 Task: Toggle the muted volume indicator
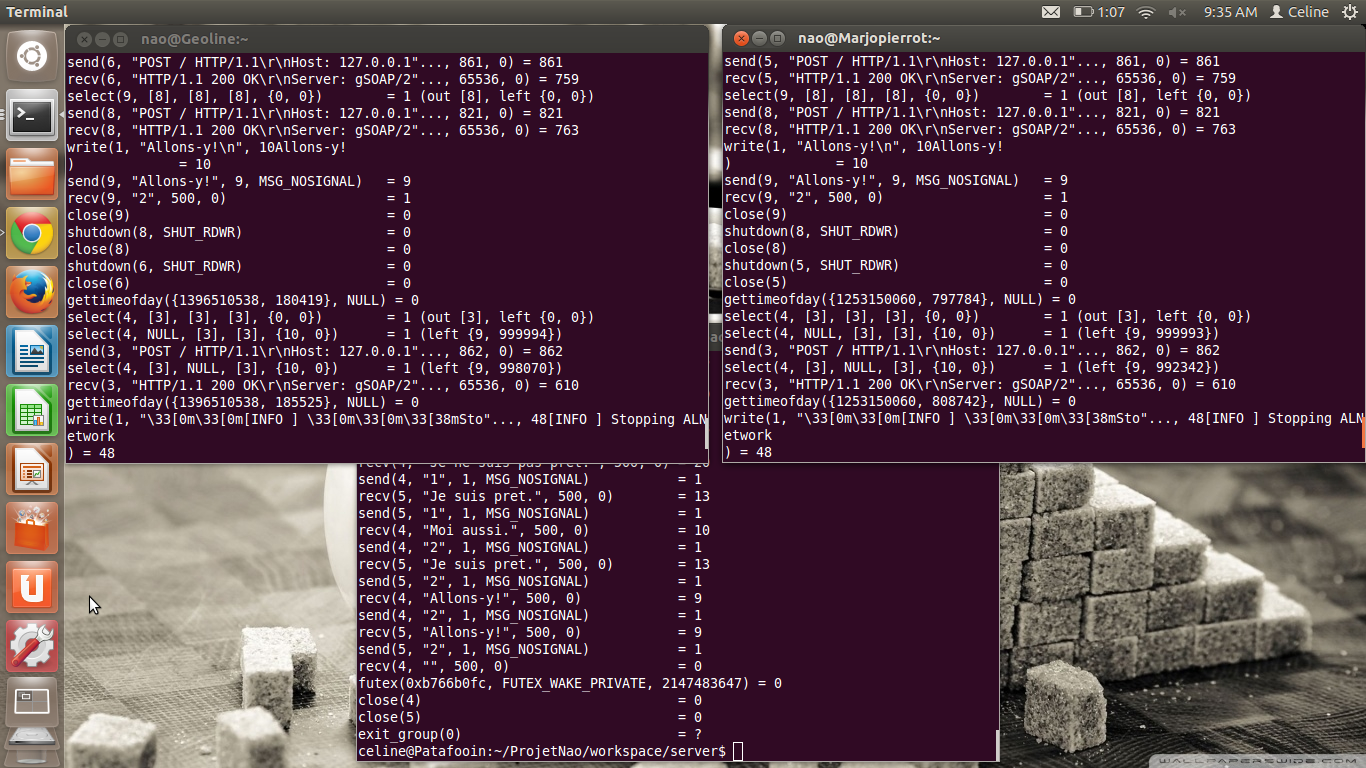click(1177, 12)
